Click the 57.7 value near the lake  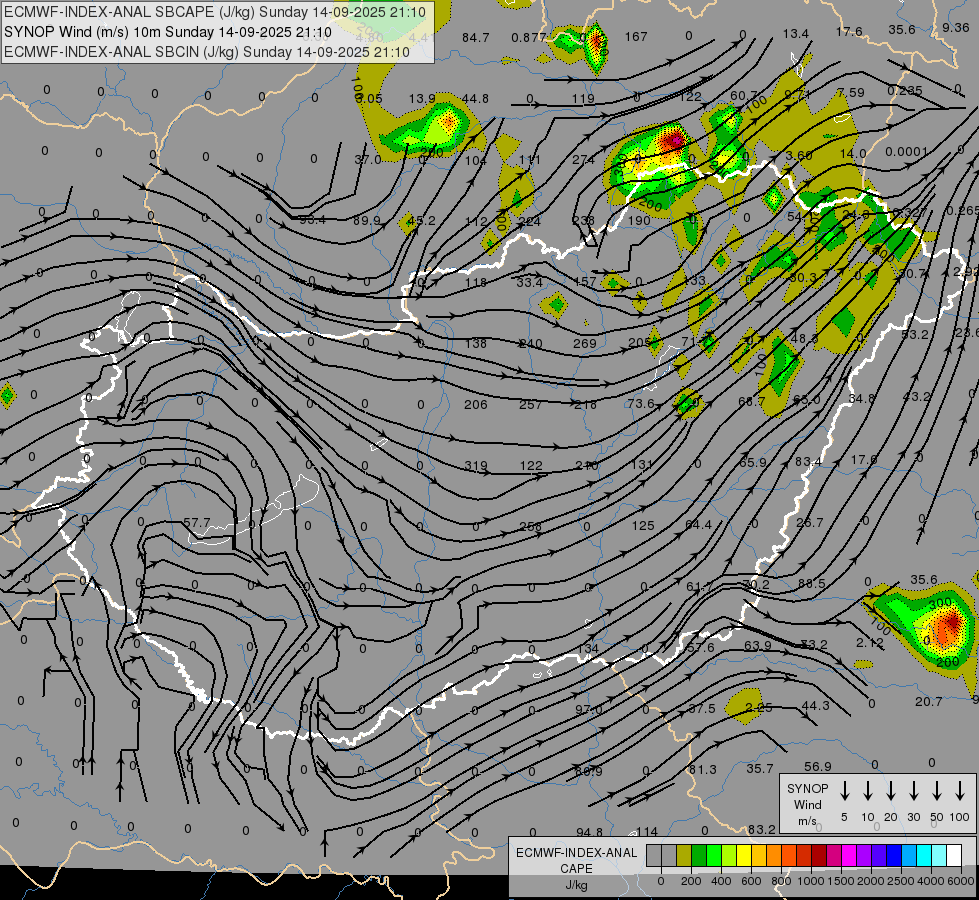coord(197,522)
